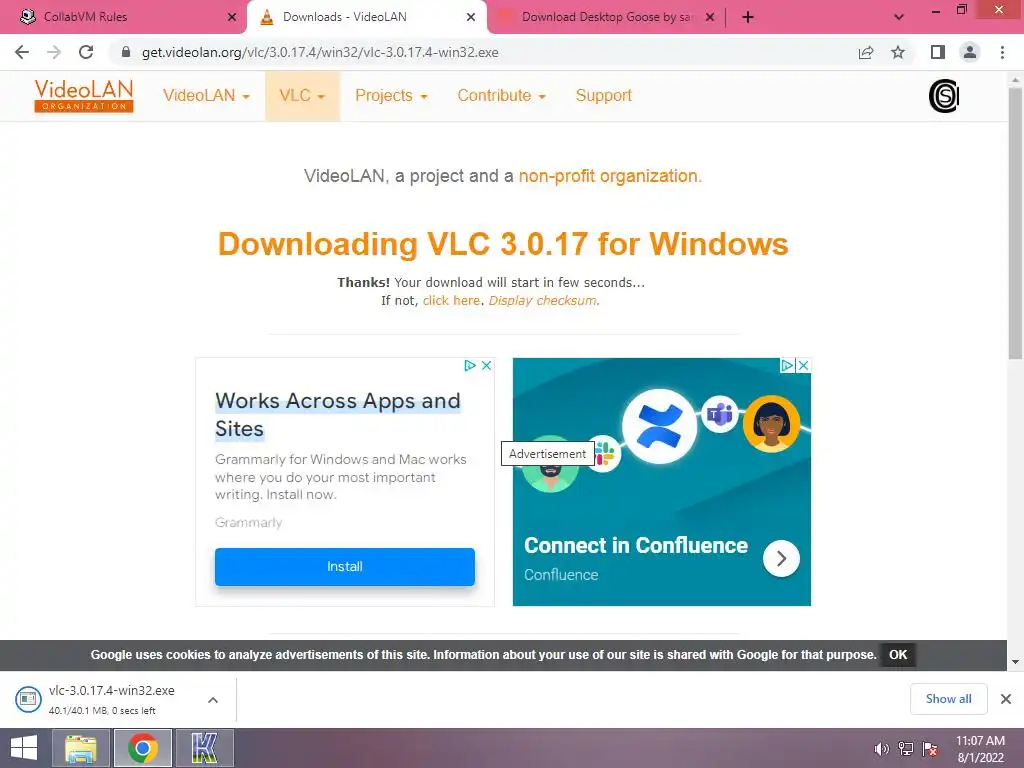
Task: Accept cookies notice with OK button
Action: click(x=898, y=655)
